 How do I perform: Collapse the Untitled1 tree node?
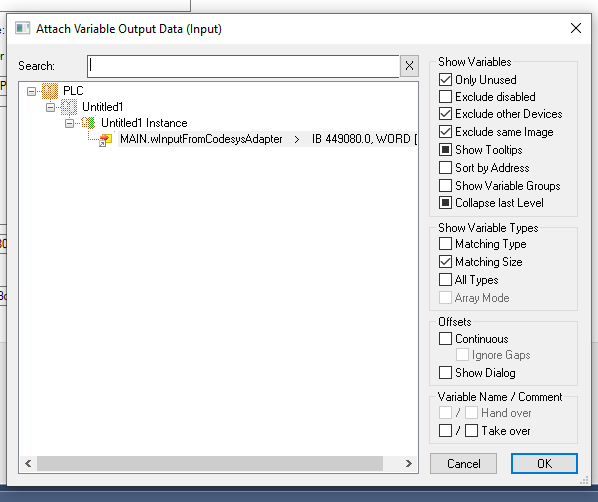[50, 107]
